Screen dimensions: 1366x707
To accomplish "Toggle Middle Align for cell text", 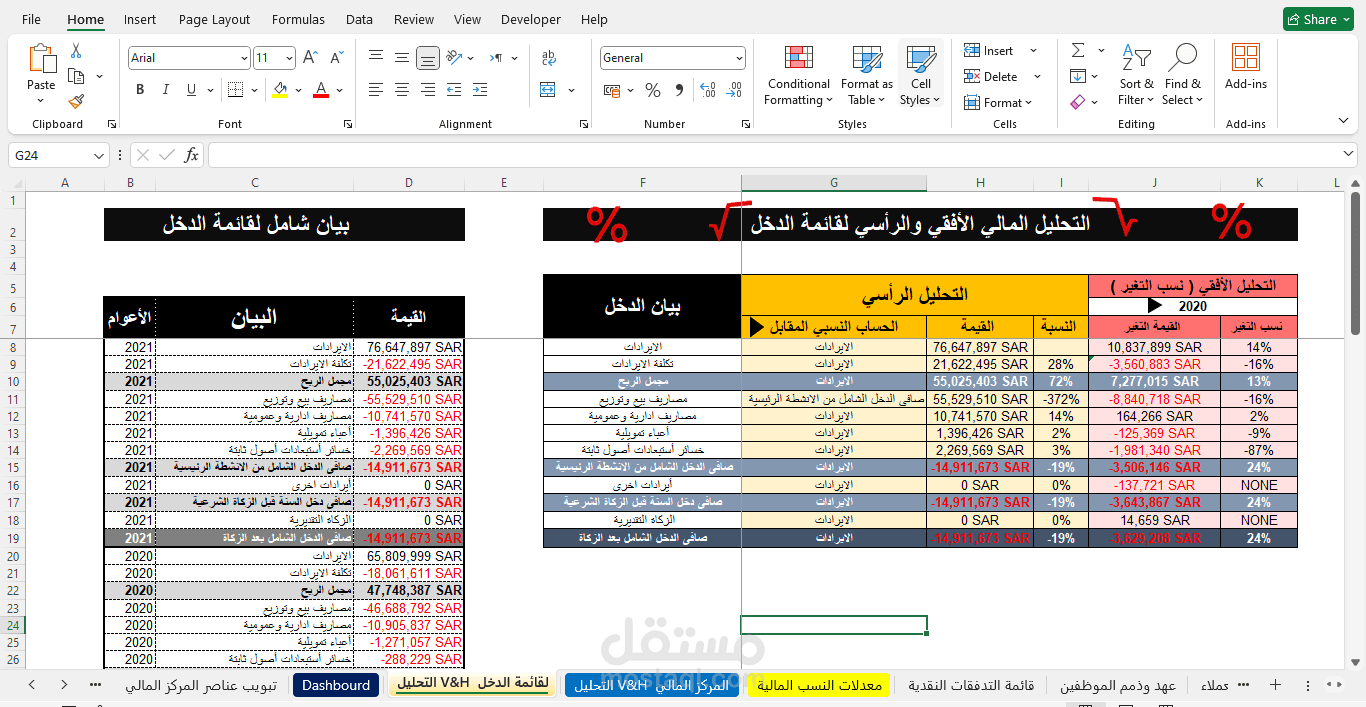I will coord(402,57).
